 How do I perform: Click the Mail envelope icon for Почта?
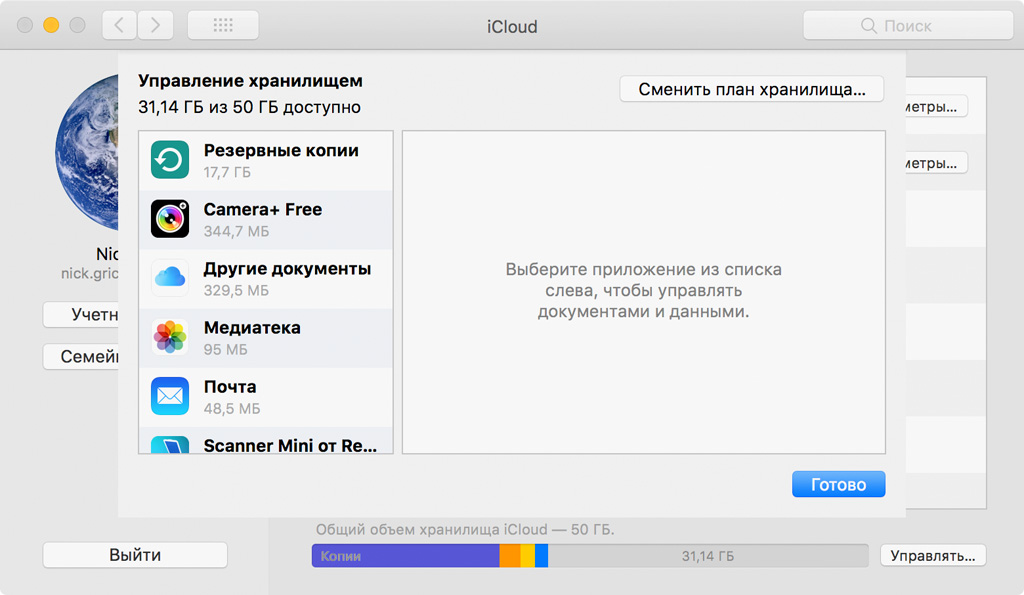coord(170,396)
